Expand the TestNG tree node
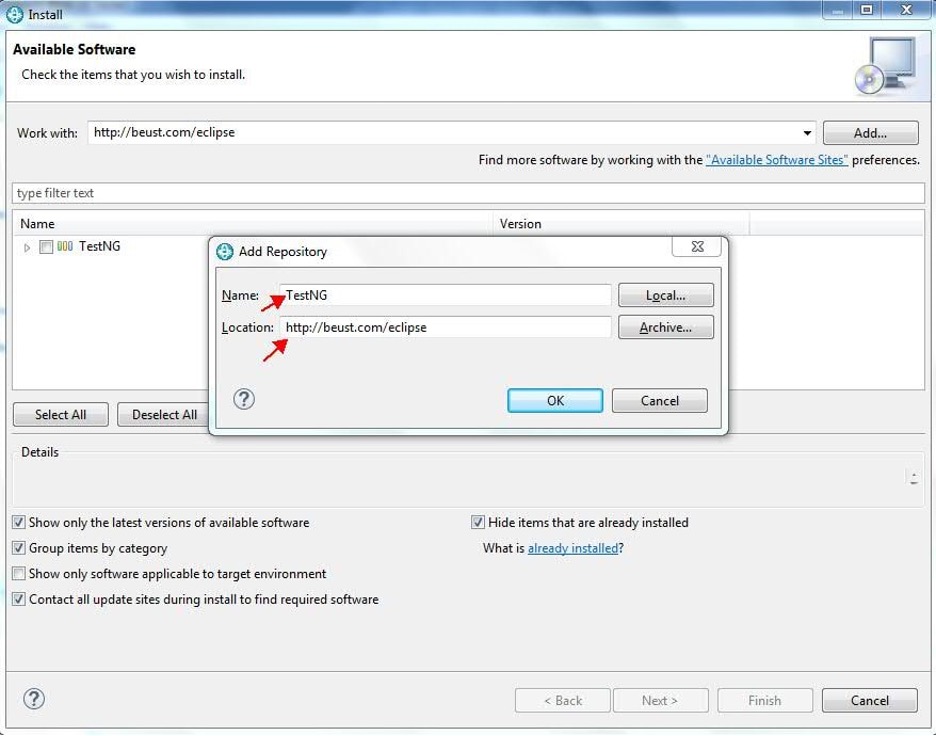936x736 pixels. 27,247
